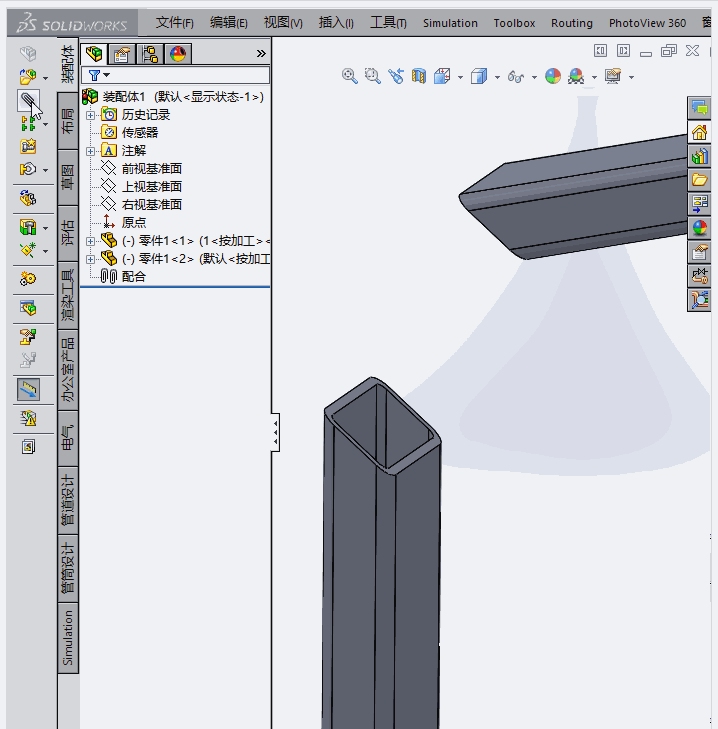Click the Move Component icon

pyautogui.click(x=28, y=169)
